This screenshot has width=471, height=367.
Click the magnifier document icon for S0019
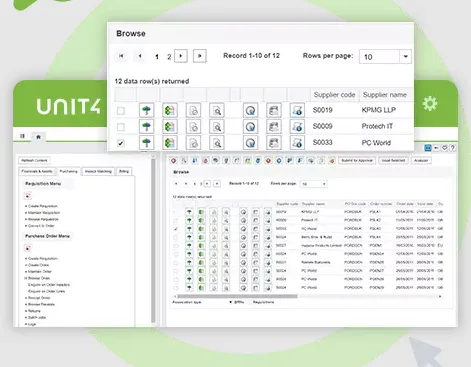pos(217,110)
